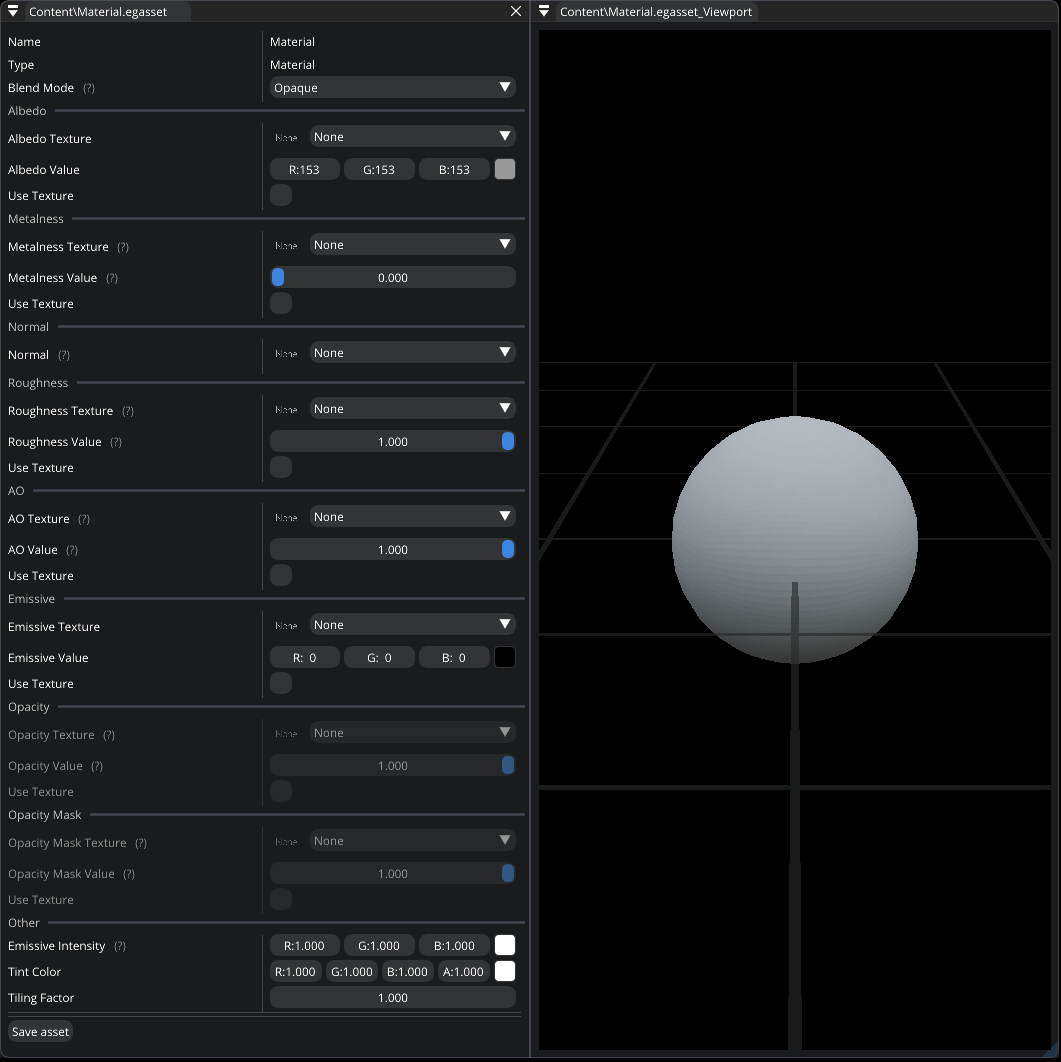The width and height of the screenshot is (1061, 1062).
Task: Open the Tint Color white swatch
Action: pyautogui.click(x=505, y=971)
